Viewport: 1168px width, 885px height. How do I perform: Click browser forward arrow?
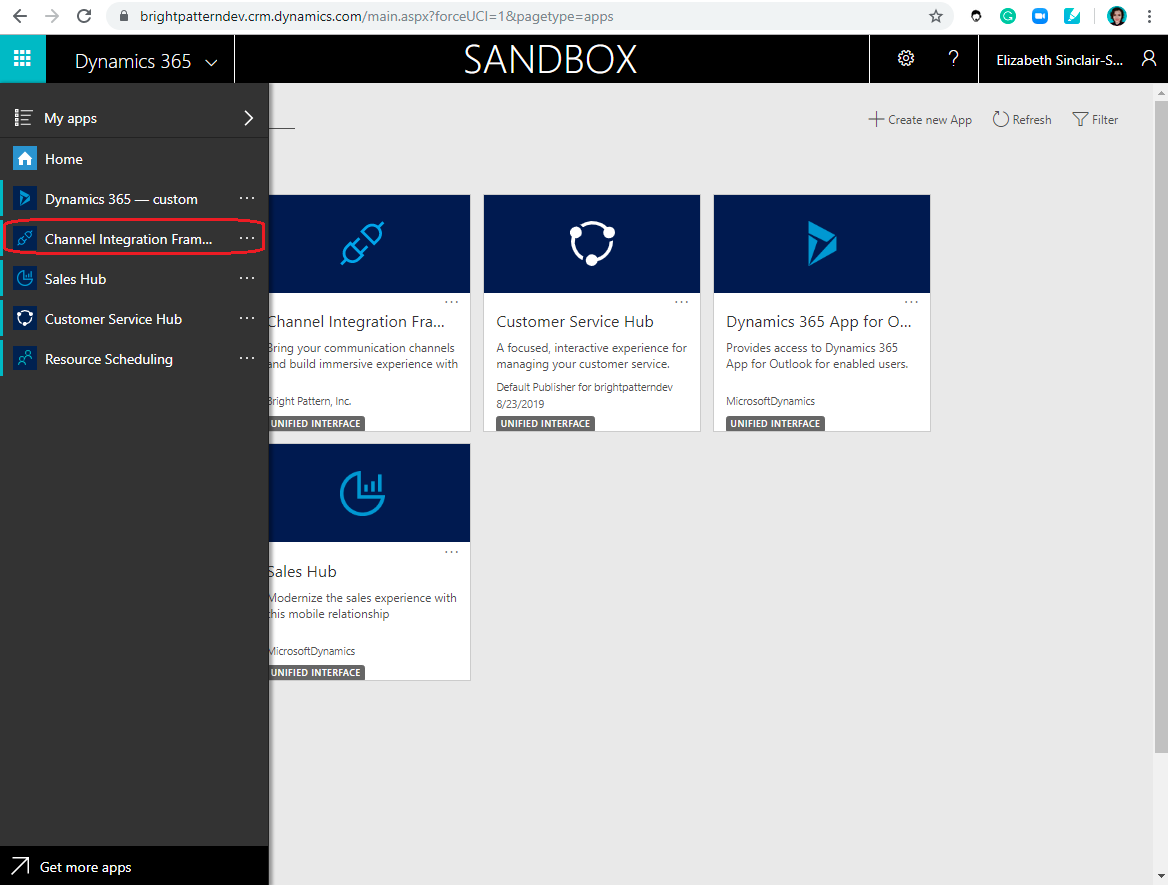(51, 16)
